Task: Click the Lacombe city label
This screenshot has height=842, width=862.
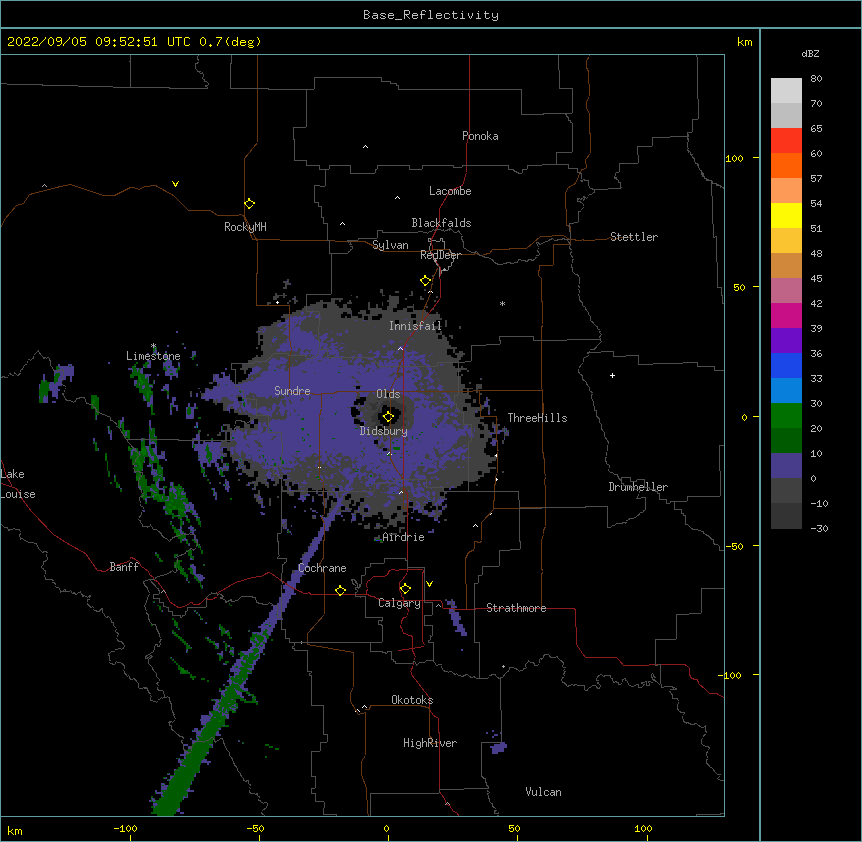Action: click(x=450, y=191)
